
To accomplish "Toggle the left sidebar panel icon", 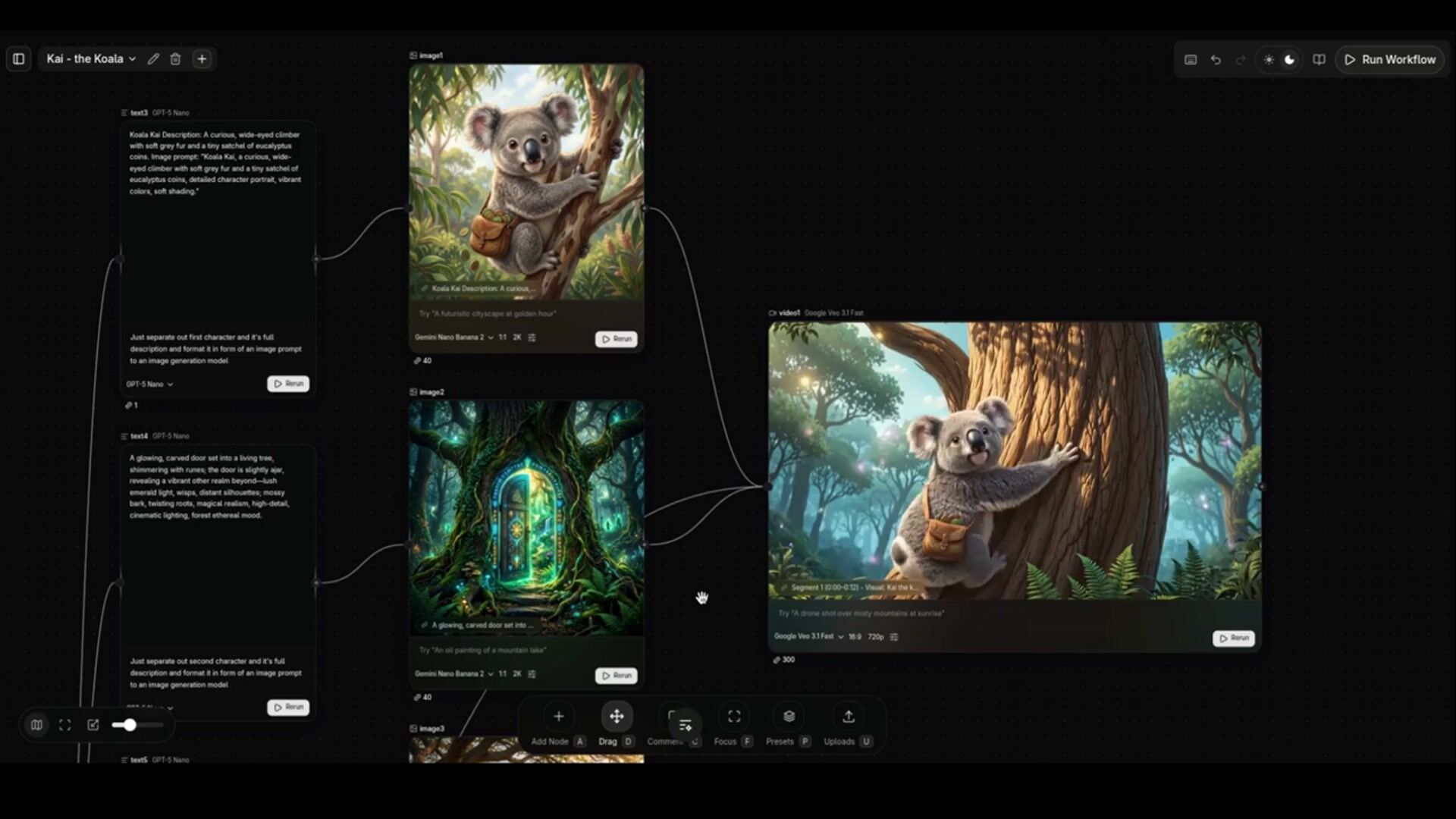I will 19,58.
